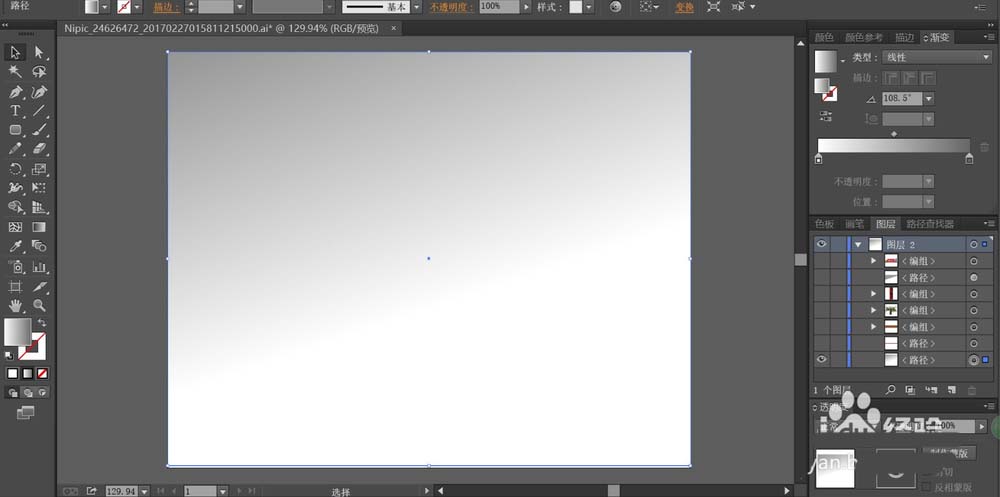
Task: Open the 描边 panel tab
Action: pos(904,38)
